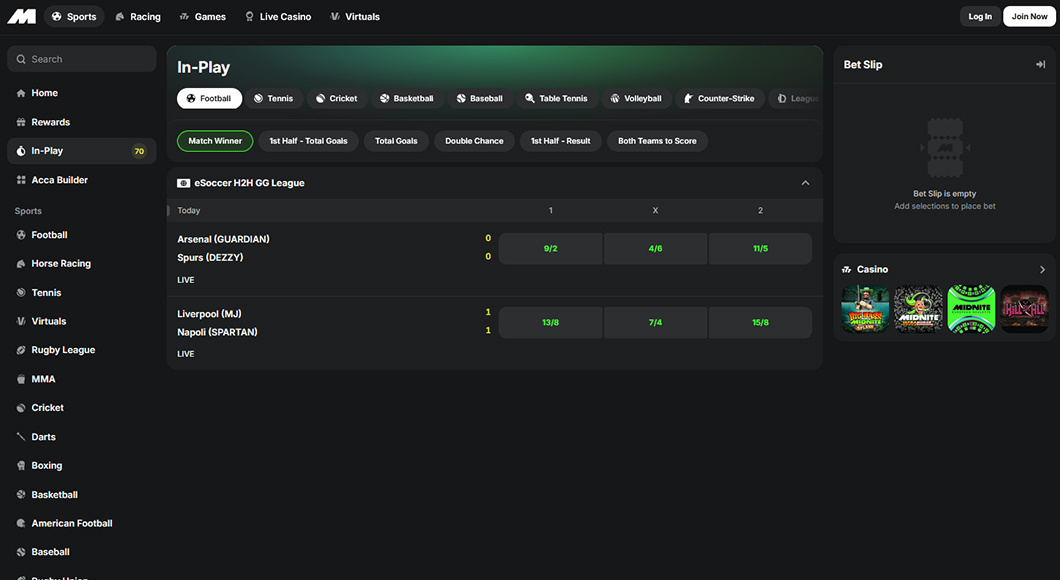The height and width of the screenshot is (580, 1060).
Task: Select the Counter-Strike In-Play chip
Action: (720, 99)
